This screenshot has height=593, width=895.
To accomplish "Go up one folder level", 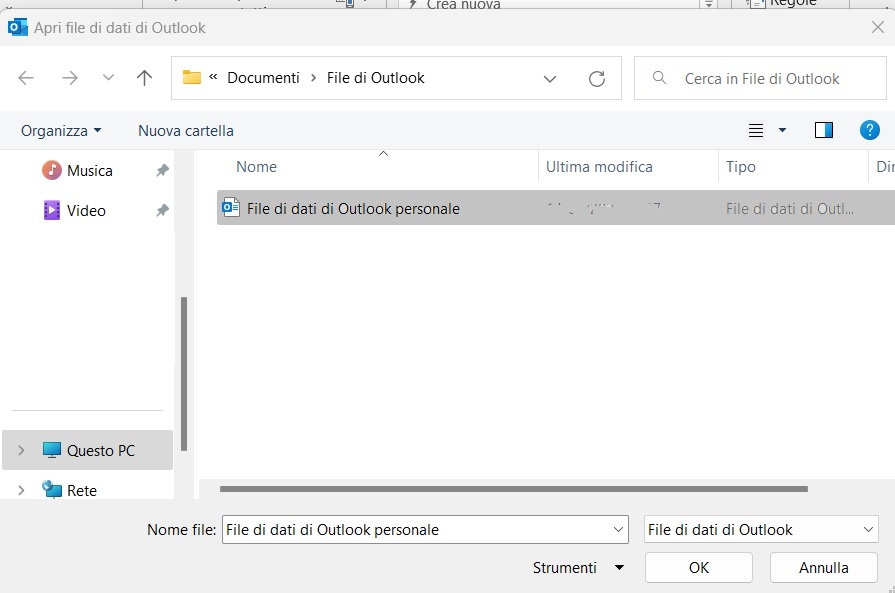I will click(144, 78).
